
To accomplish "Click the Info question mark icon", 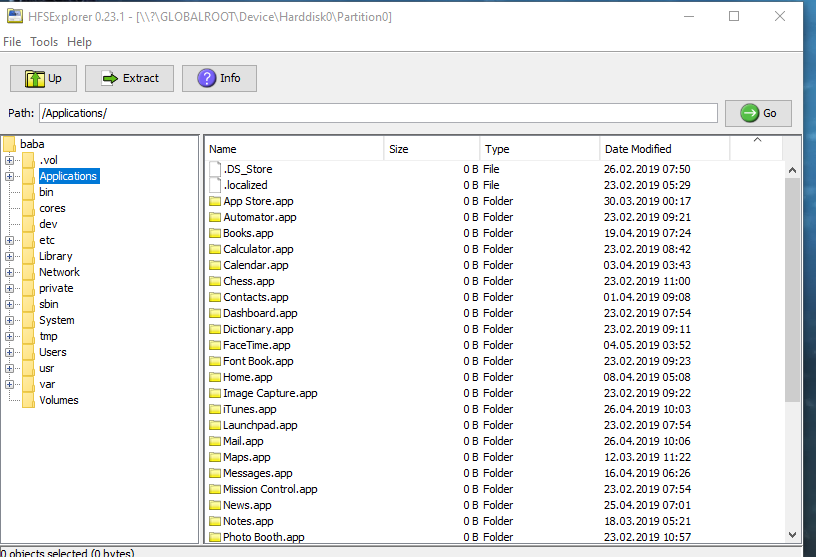I will pyautogui.click(x=207, y=78).
